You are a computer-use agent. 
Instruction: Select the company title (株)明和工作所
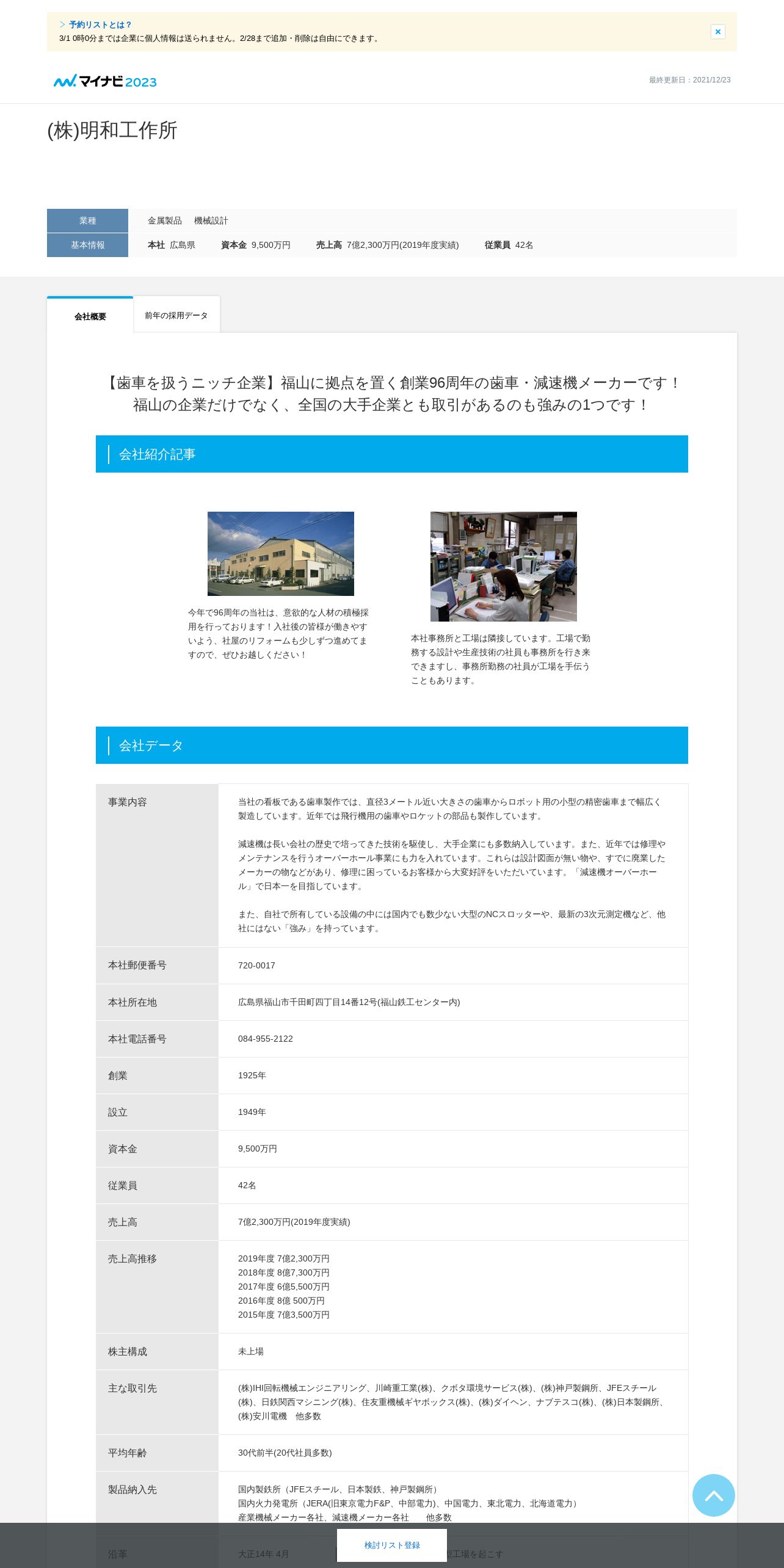coord(112,131)
